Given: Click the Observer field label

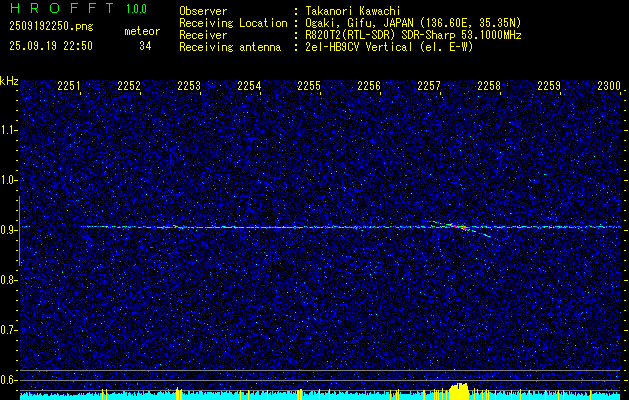Looking at the screenshot, I should 203,11.
